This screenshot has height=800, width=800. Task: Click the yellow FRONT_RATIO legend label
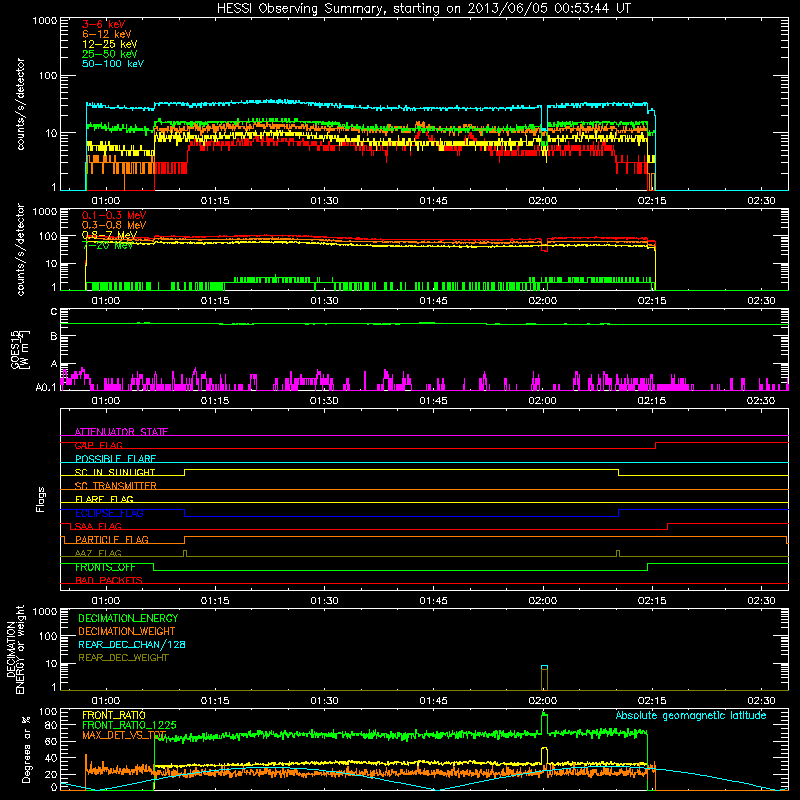tap(114, 715)
